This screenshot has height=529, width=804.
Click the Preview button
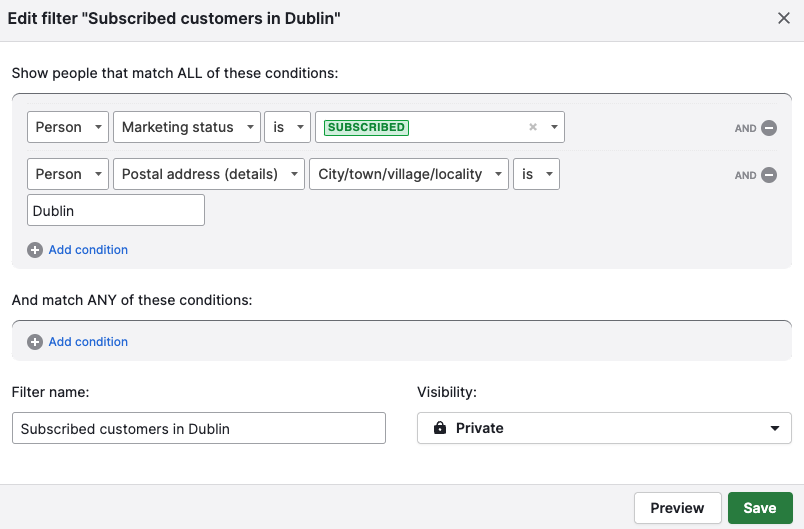(677, 508)
